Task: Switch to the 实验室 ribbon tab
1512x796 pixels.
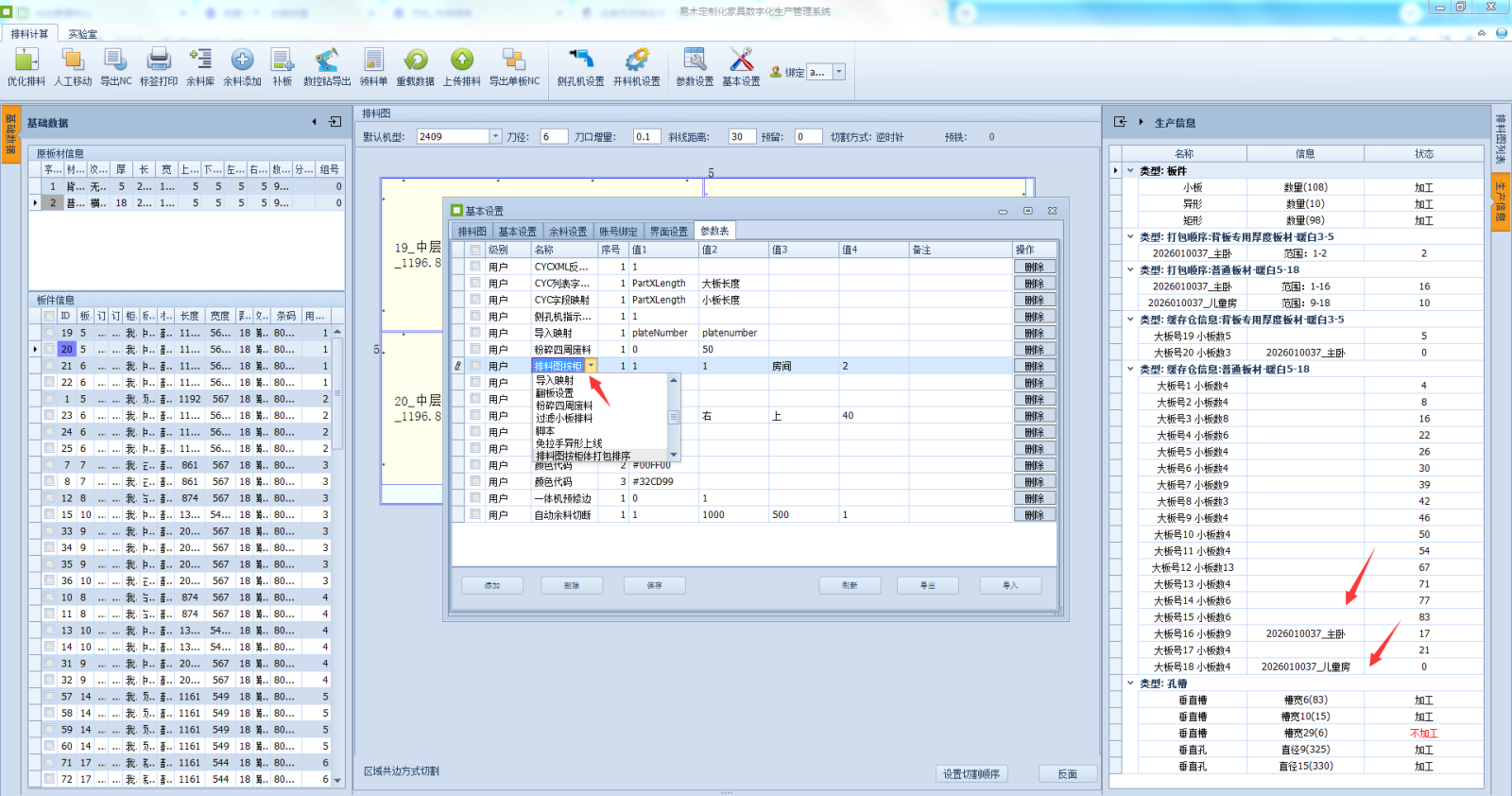Action: tap(83, 34)
